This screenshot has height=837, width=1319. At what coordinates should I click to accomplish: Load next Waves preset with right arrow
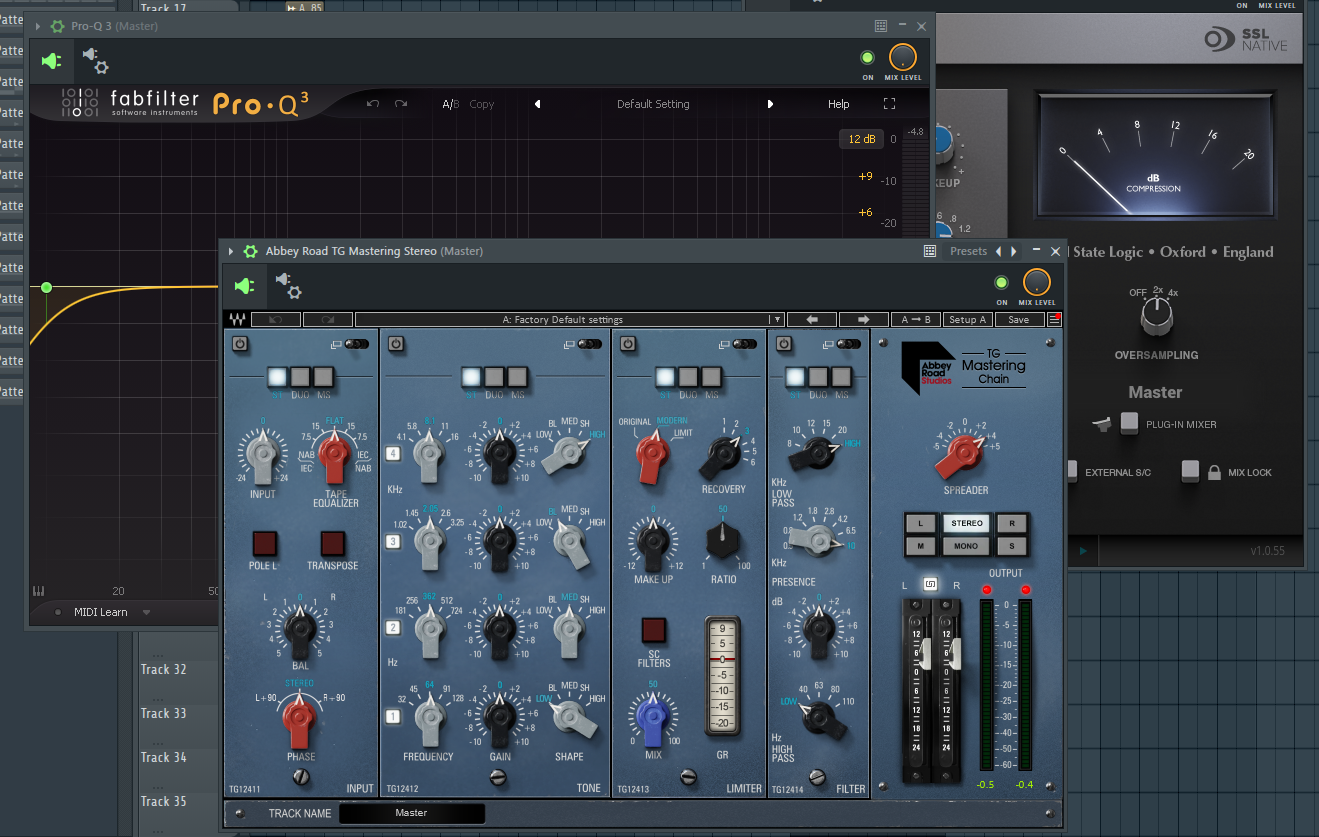pyautogui.click(x=864, y=320)
